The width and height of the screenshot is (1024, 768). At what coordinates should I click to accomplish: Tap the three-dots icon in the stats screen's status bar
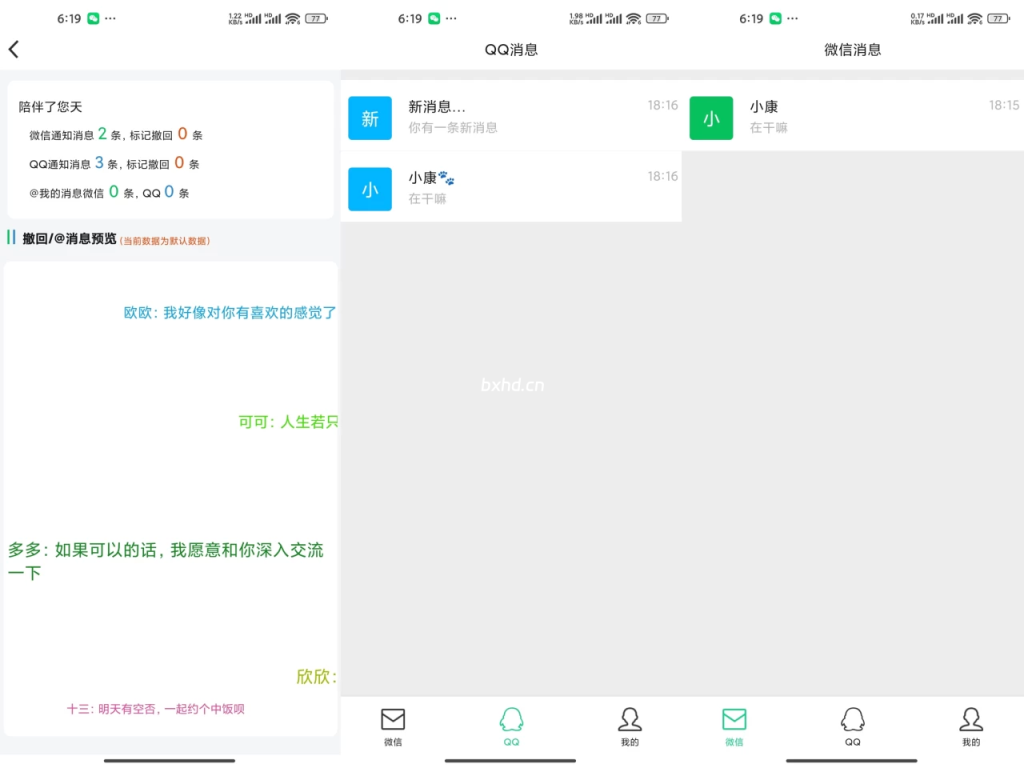pos(110,18)
